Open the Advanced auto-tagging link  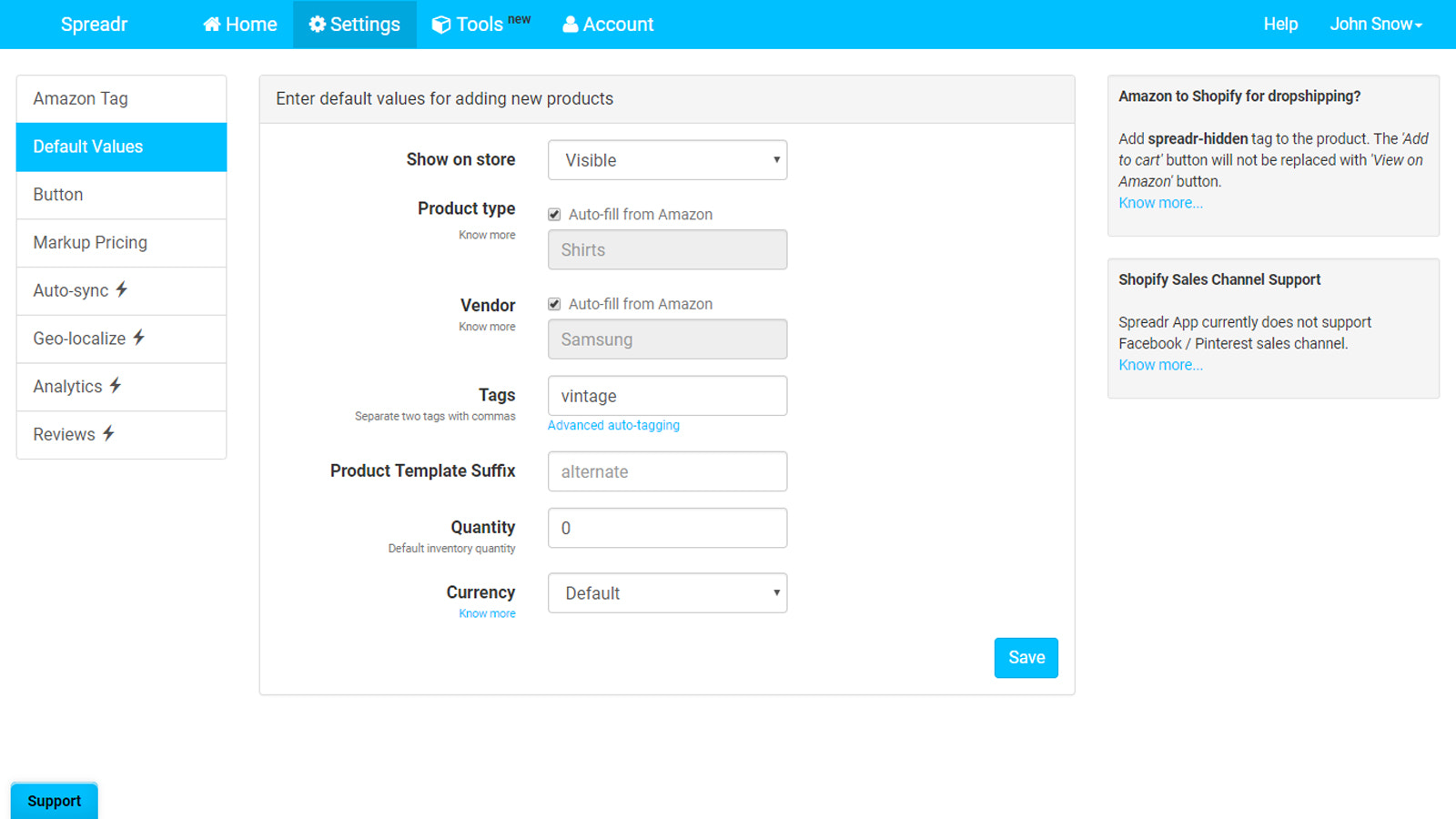coord(613,425)
